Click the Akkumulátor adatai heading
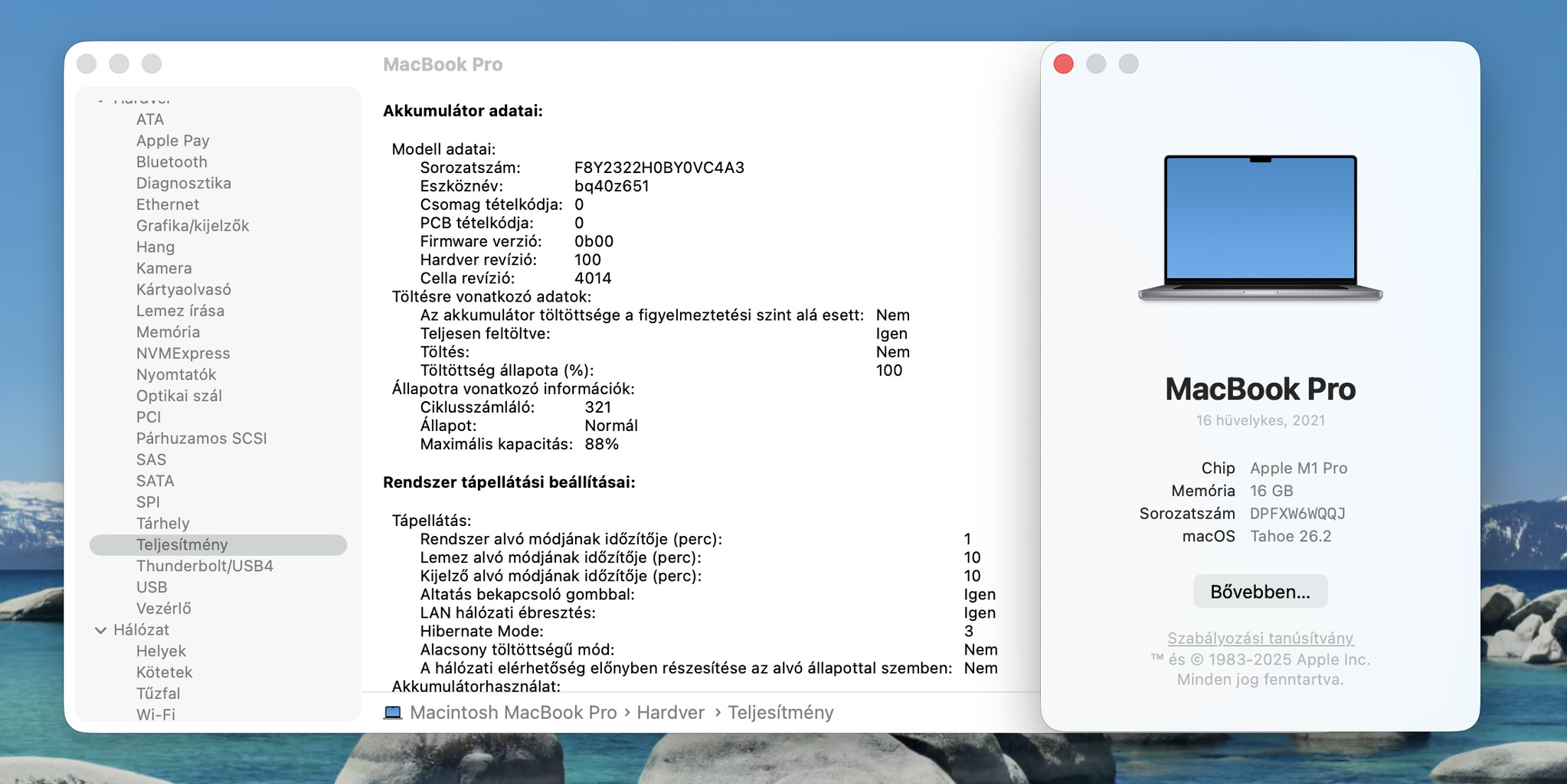1567x784 pixels. click(463, 111)
